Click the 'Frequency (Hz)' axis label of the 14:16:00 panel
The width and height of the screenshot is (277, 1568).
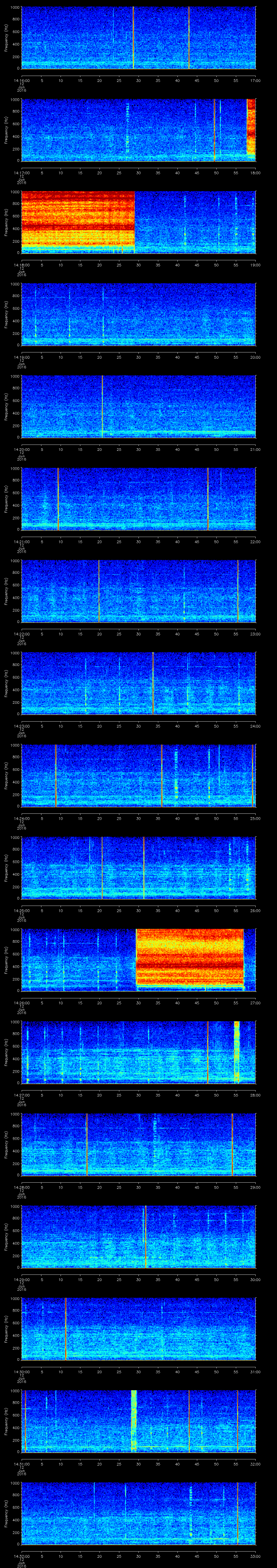pos(6,38)
